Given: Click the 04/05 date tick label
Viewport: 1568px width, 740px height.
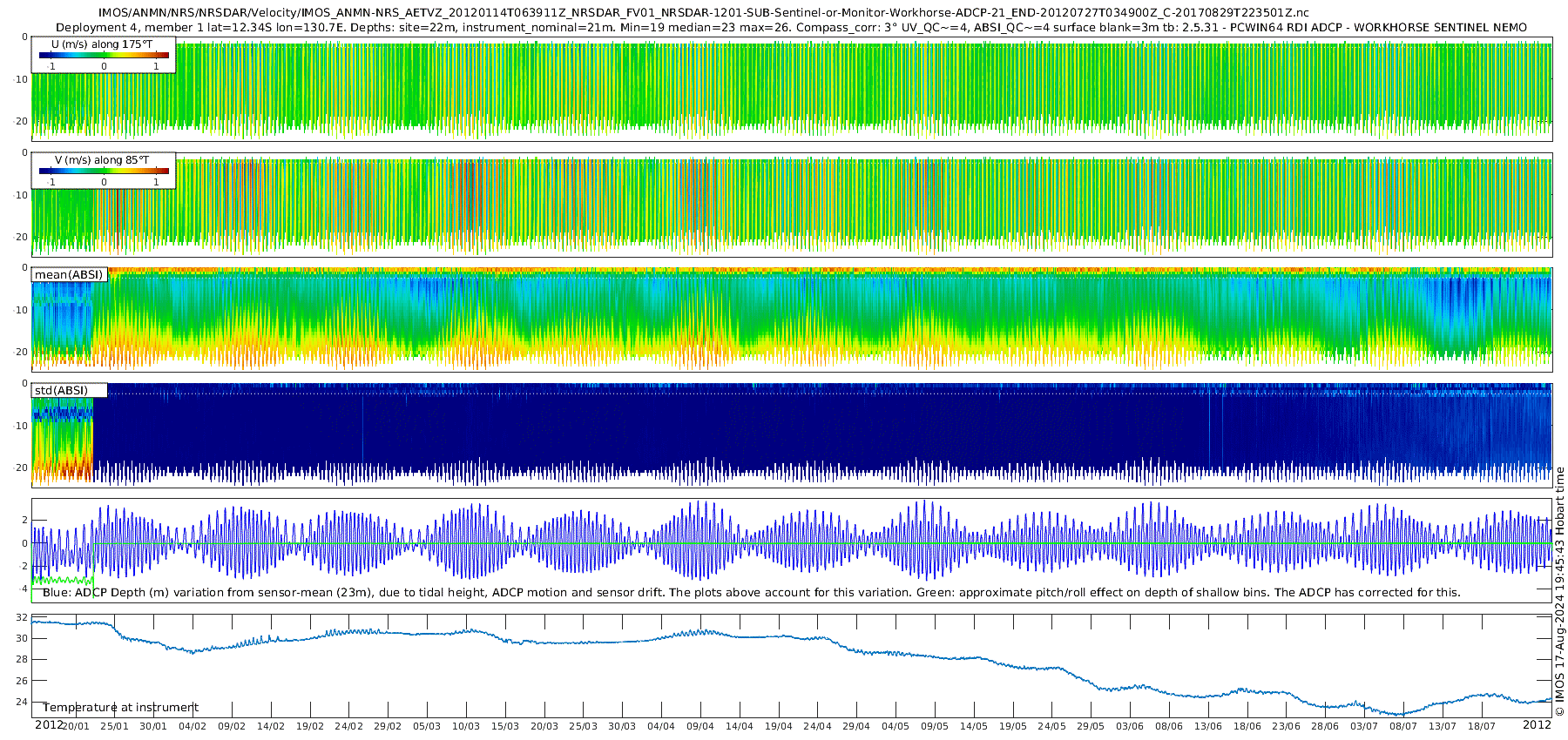Looking at the screenshot, I should 896,726.
